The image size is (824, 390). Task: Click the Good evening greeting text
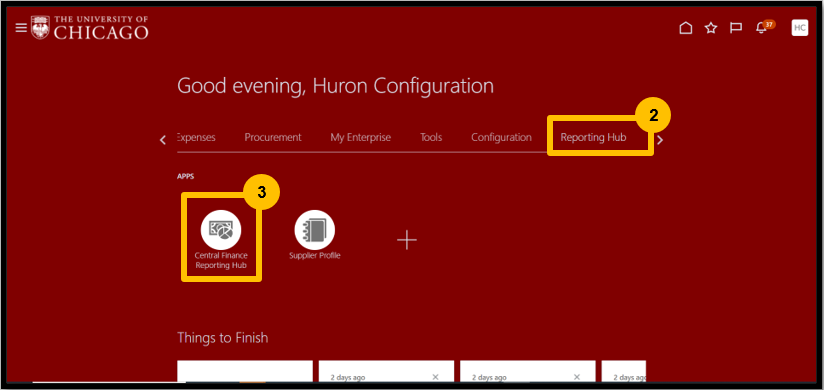335,86
